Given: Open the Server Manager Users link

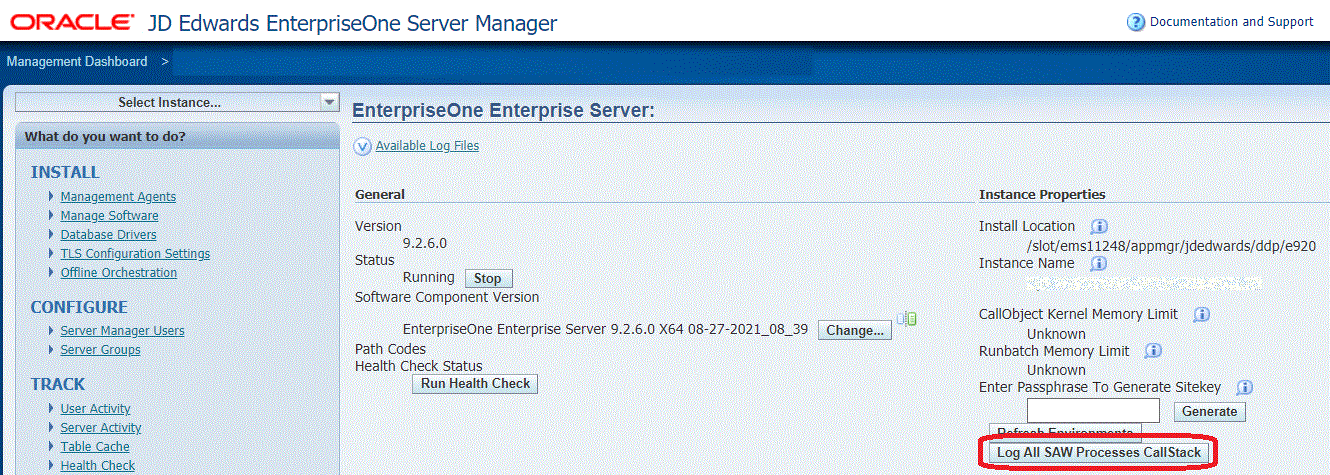Looking at the screenshot, I should coord(122,331).
